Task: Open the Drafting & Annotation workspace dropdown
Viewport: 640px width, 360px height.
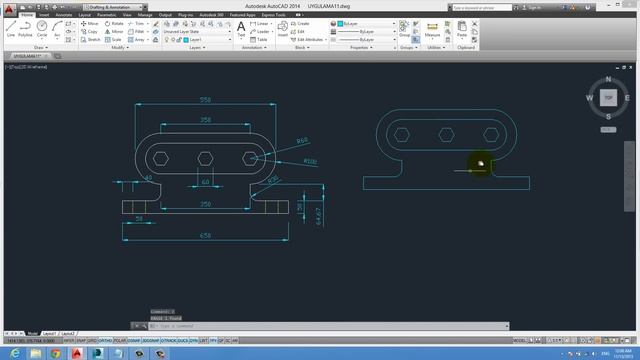Action: (x=114, y=7)
